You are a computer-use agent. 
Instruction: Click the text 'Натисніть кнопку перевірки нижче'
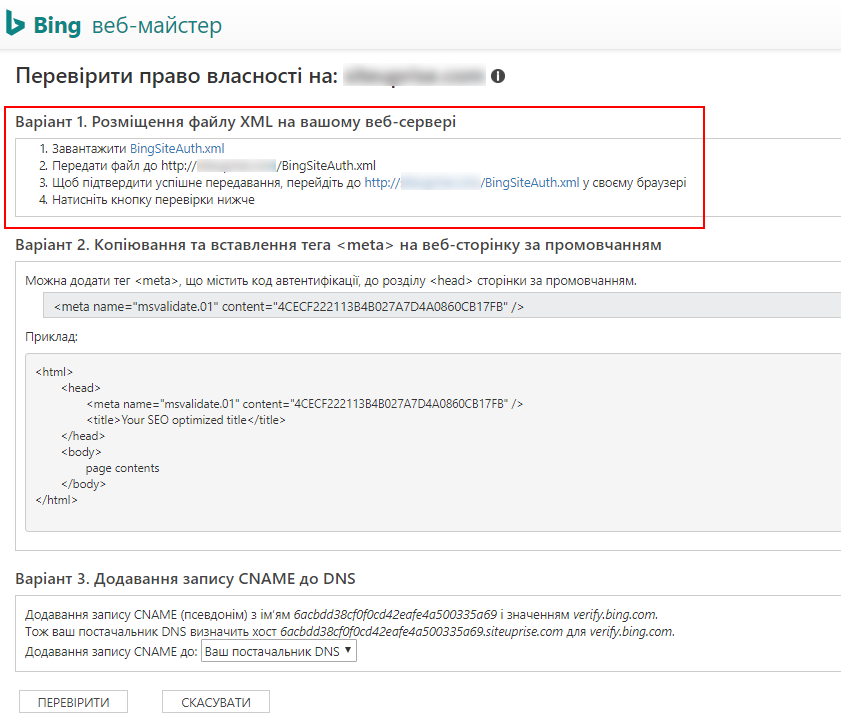pos(153,200)
